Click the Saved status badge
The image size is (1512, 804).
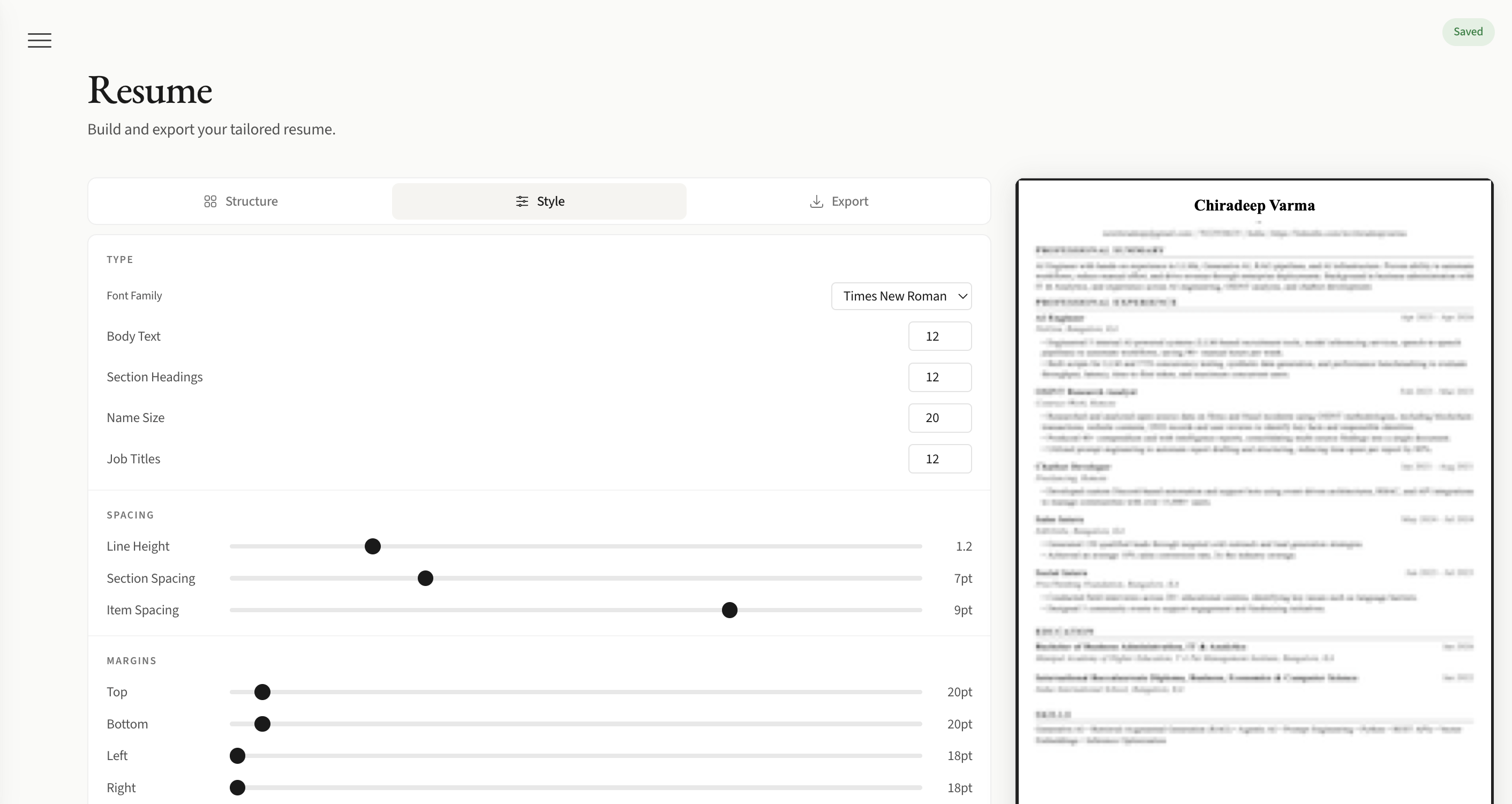[x=1468, y=32]
